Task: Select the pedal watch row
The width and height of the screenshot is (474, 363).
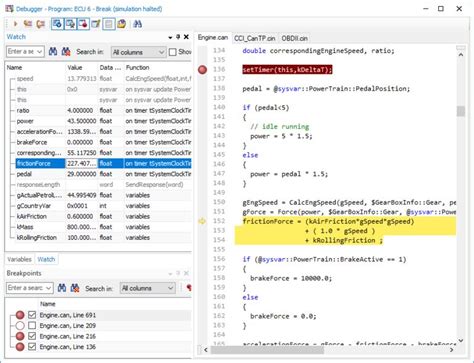Action: coord(103,174)
